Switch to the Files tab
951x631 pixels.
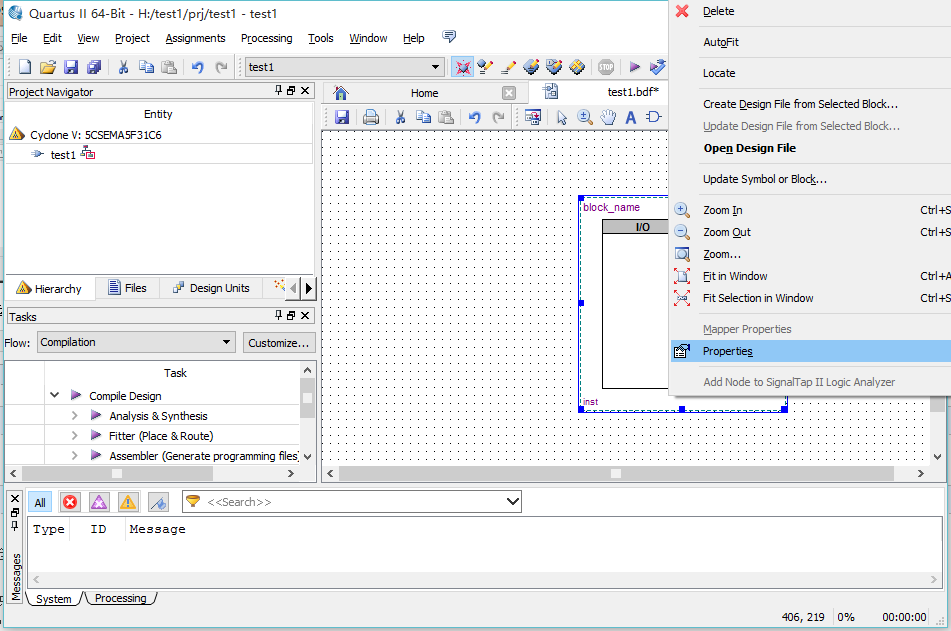tap(127, 288)
